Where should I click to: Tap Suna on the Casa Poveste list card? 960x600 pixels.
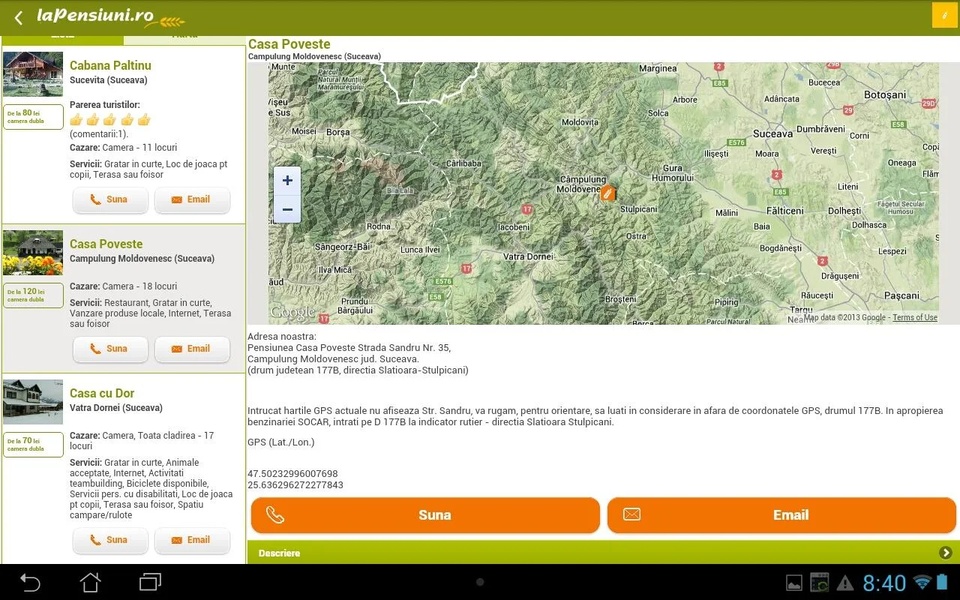110,349
